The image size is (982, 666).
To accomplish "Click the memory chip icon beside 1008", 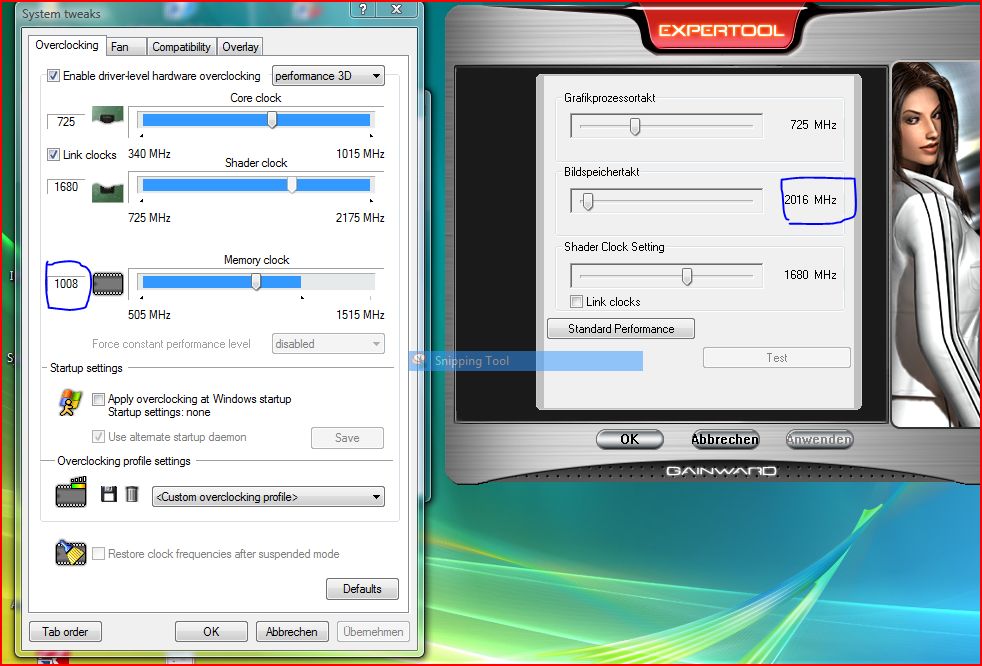I will [108, 284].
